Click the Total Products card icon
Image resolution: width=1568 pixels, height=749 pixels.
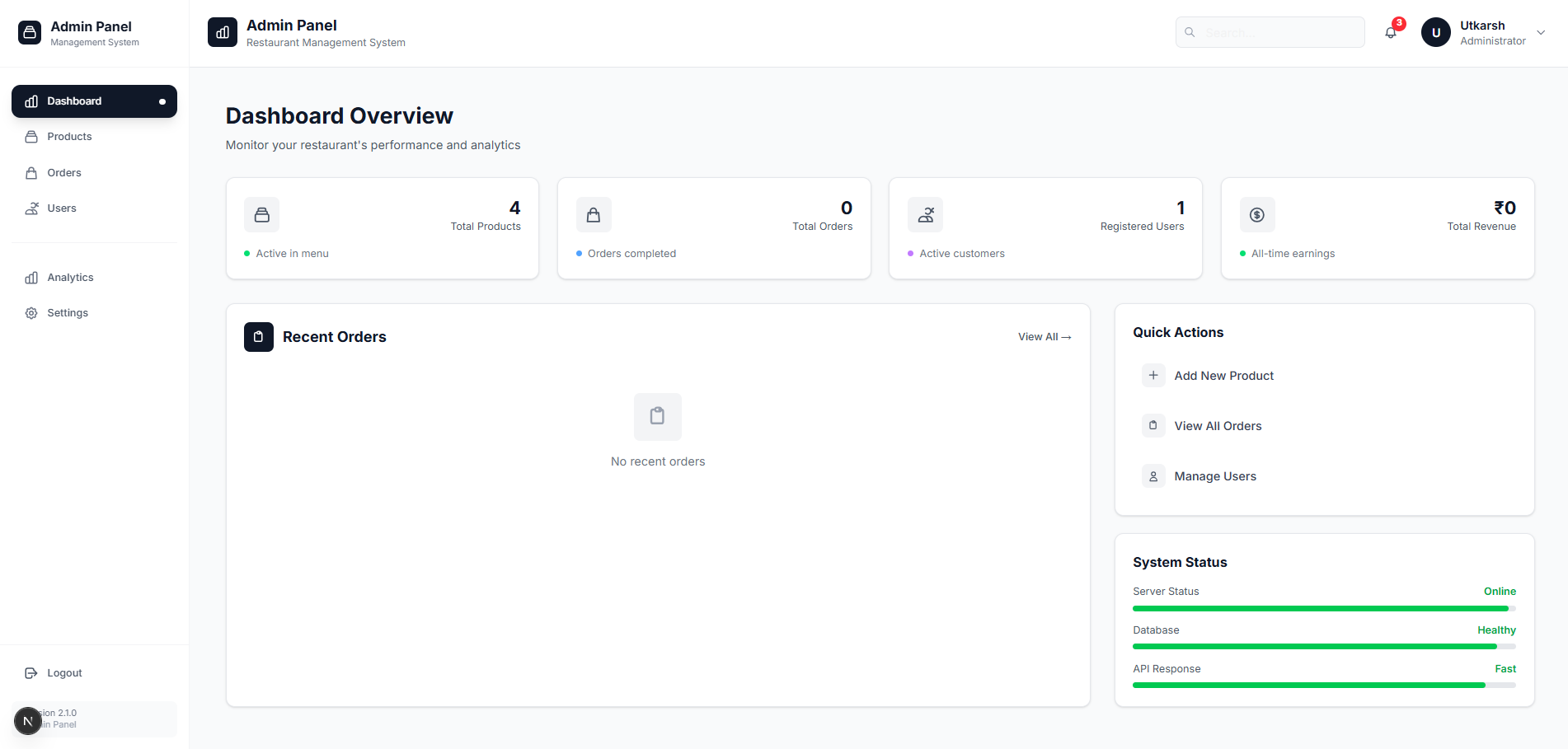pyautogui.click(x=261, y=215)
